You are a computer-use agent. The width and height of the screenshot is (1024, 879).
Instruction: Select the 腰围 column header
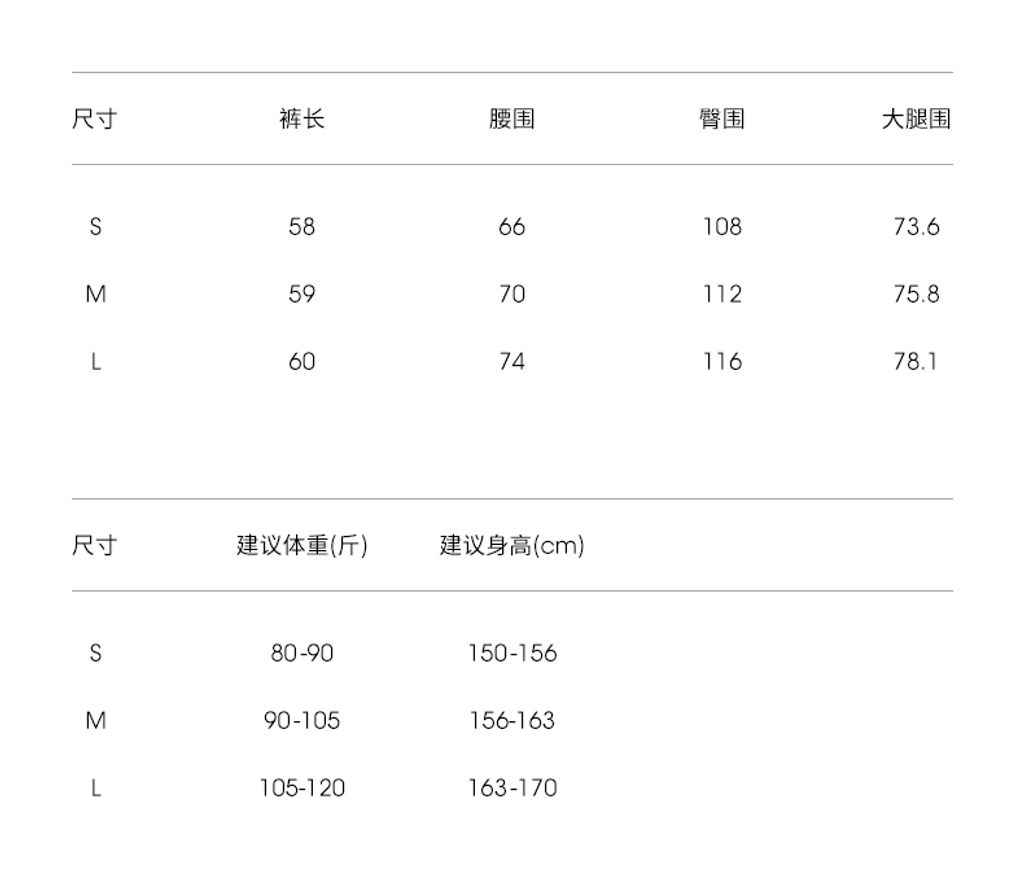[512, 119]
